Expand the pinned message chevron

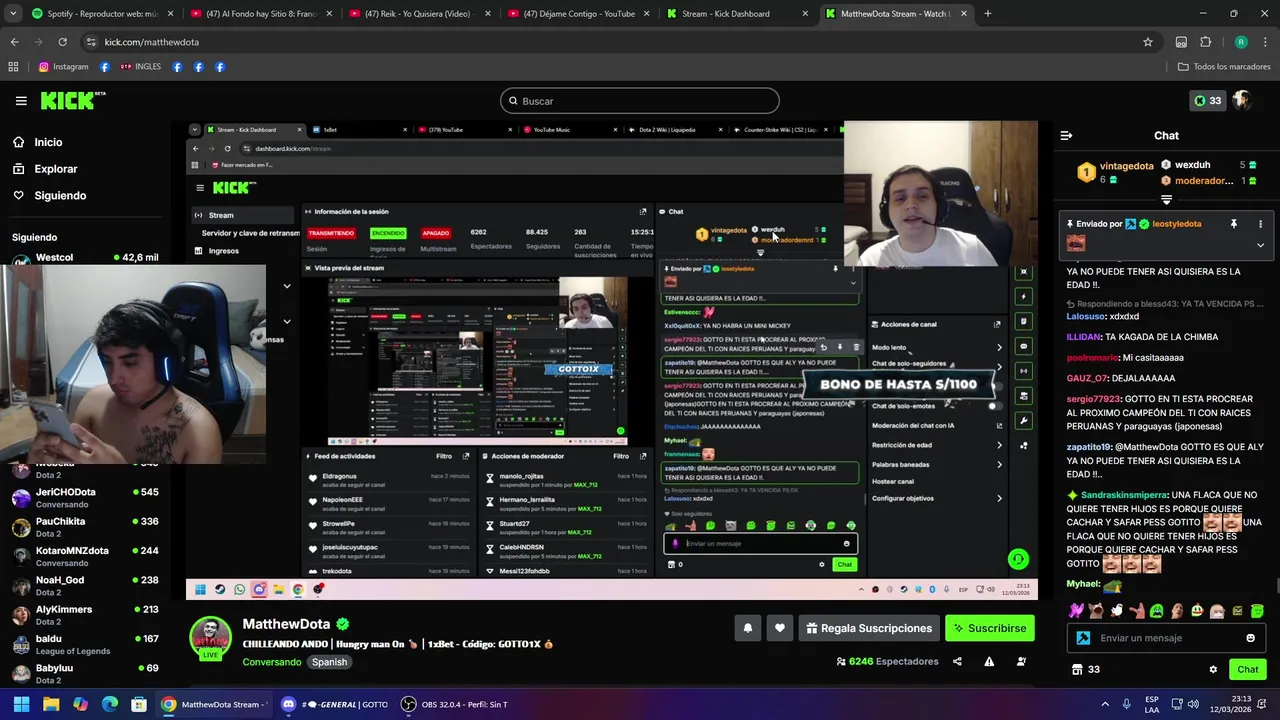tap(1260, 244)
